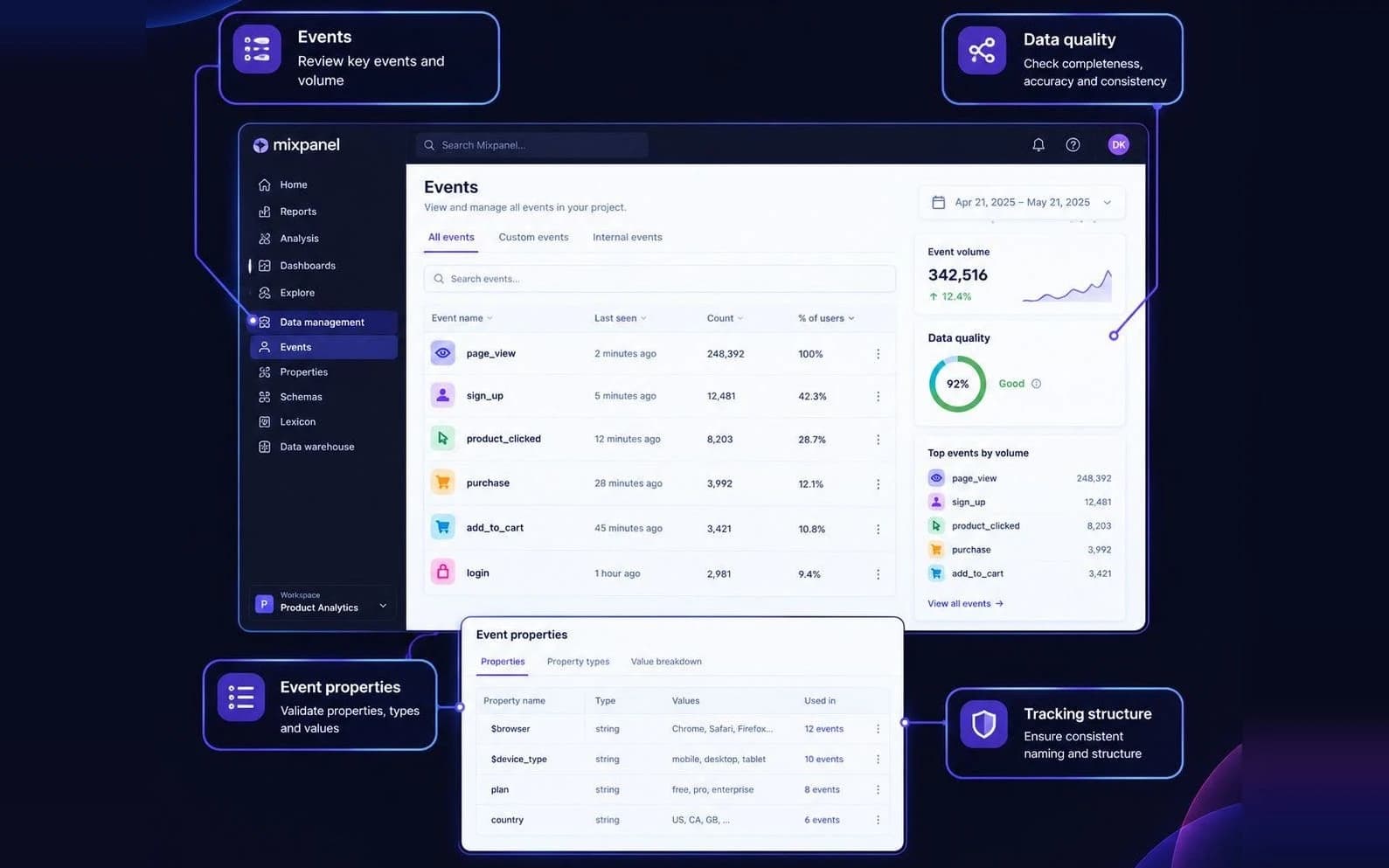Click the add_to_cart icon in table
This screenshot has height=868, width=1389.
443,527
